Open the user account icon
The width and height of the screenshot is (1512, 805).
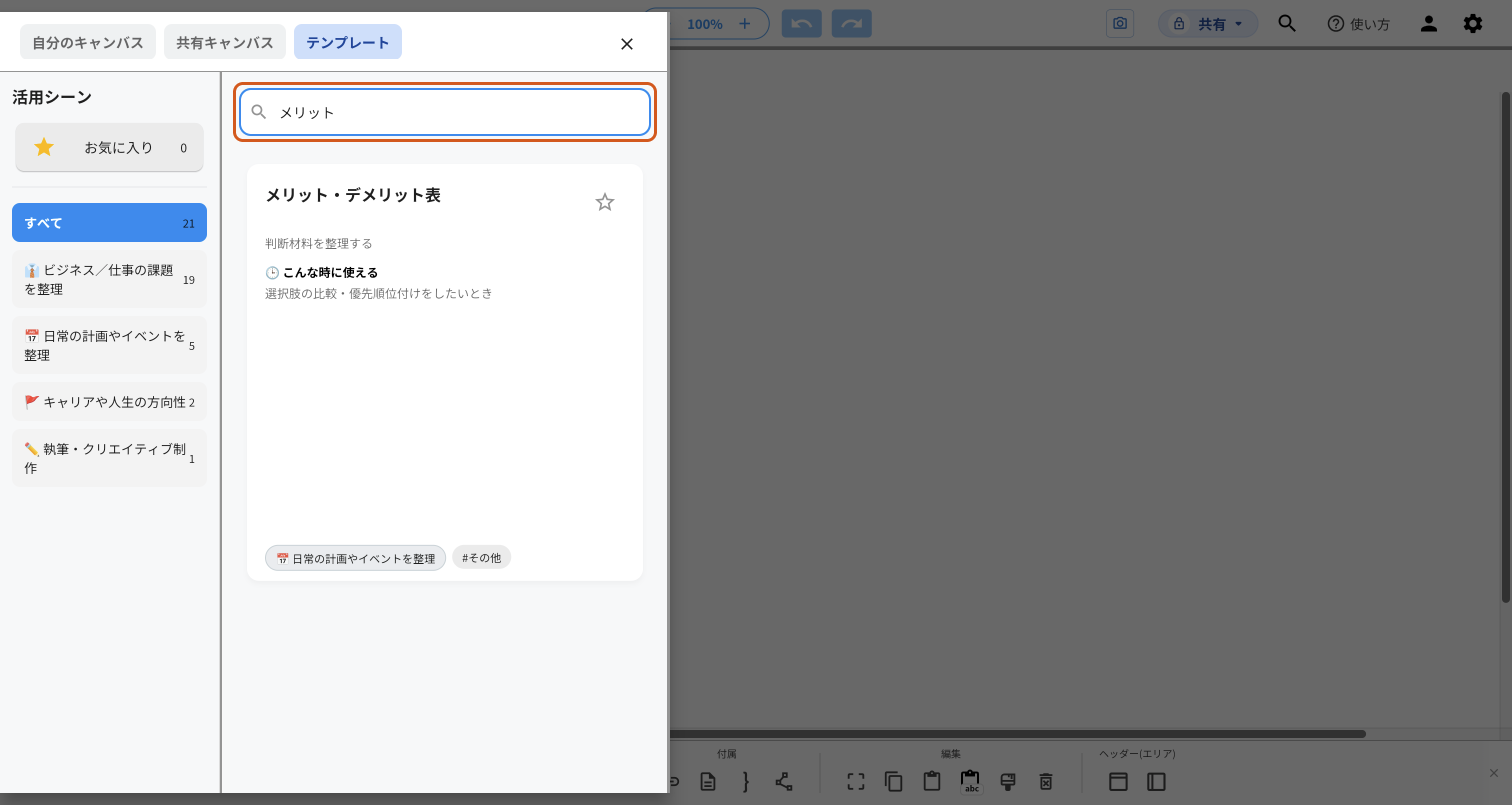[1429, 24]
